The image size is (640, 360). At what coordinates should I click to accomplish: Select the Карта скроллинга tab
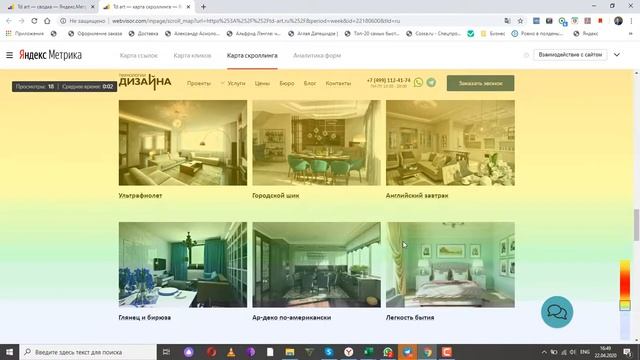coord(252,56)
